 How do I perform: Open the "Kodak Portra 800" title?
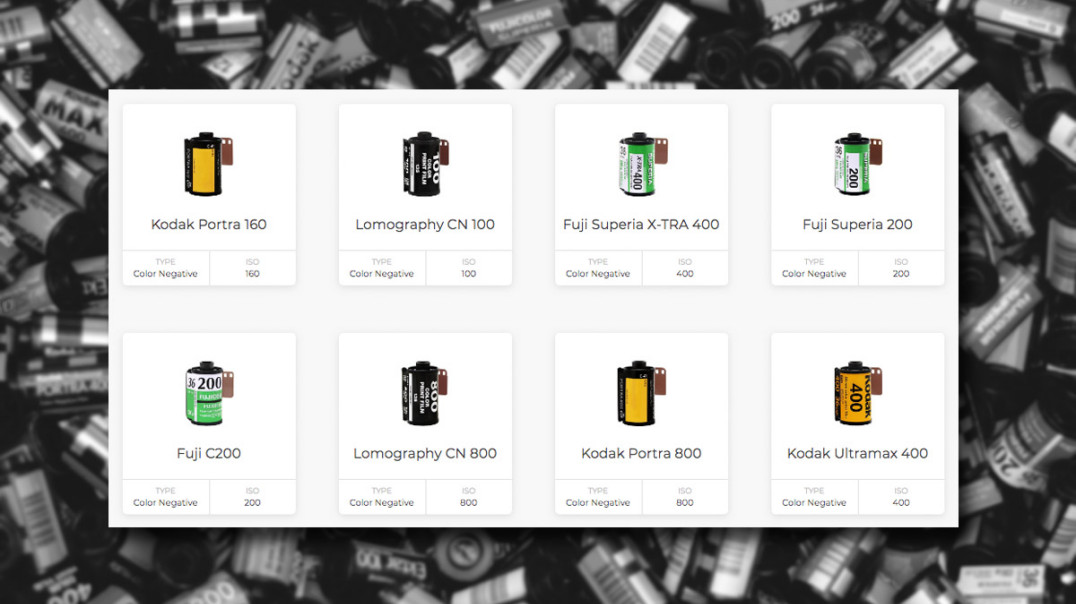point(641,454)
